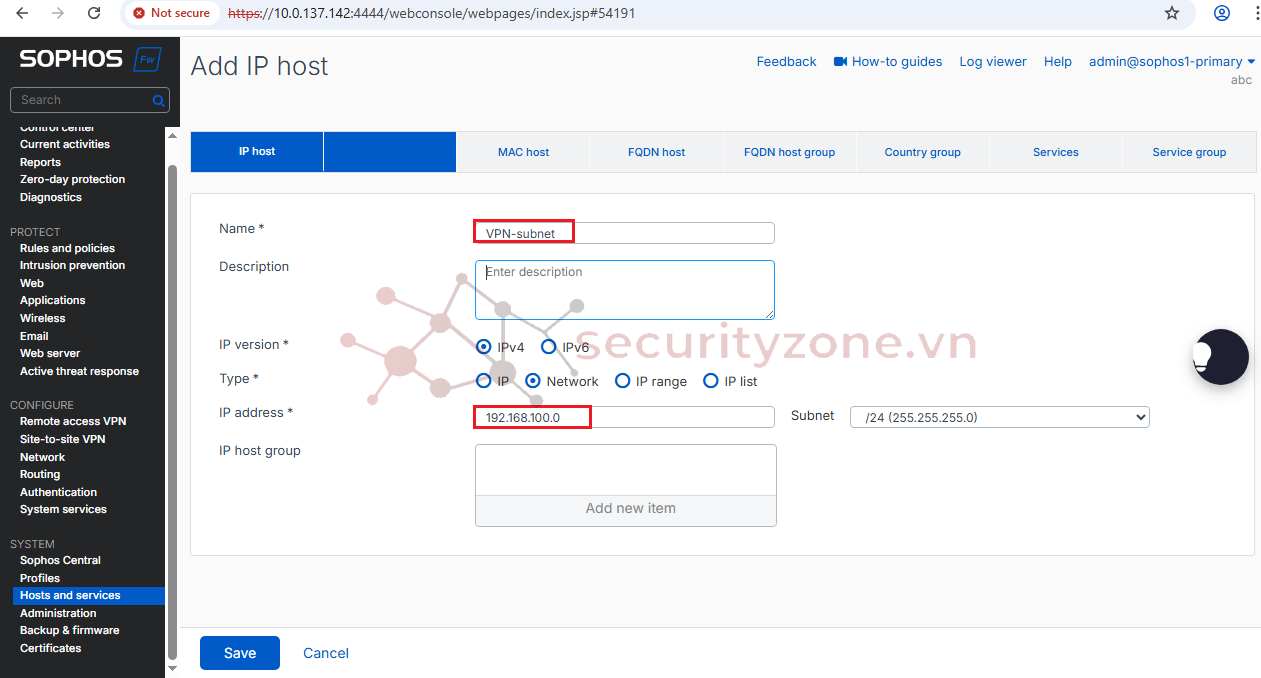Viewport: 1261px width, 678px height.
Task: Choose the IP range type option
Action: click(x=622, y=381)
